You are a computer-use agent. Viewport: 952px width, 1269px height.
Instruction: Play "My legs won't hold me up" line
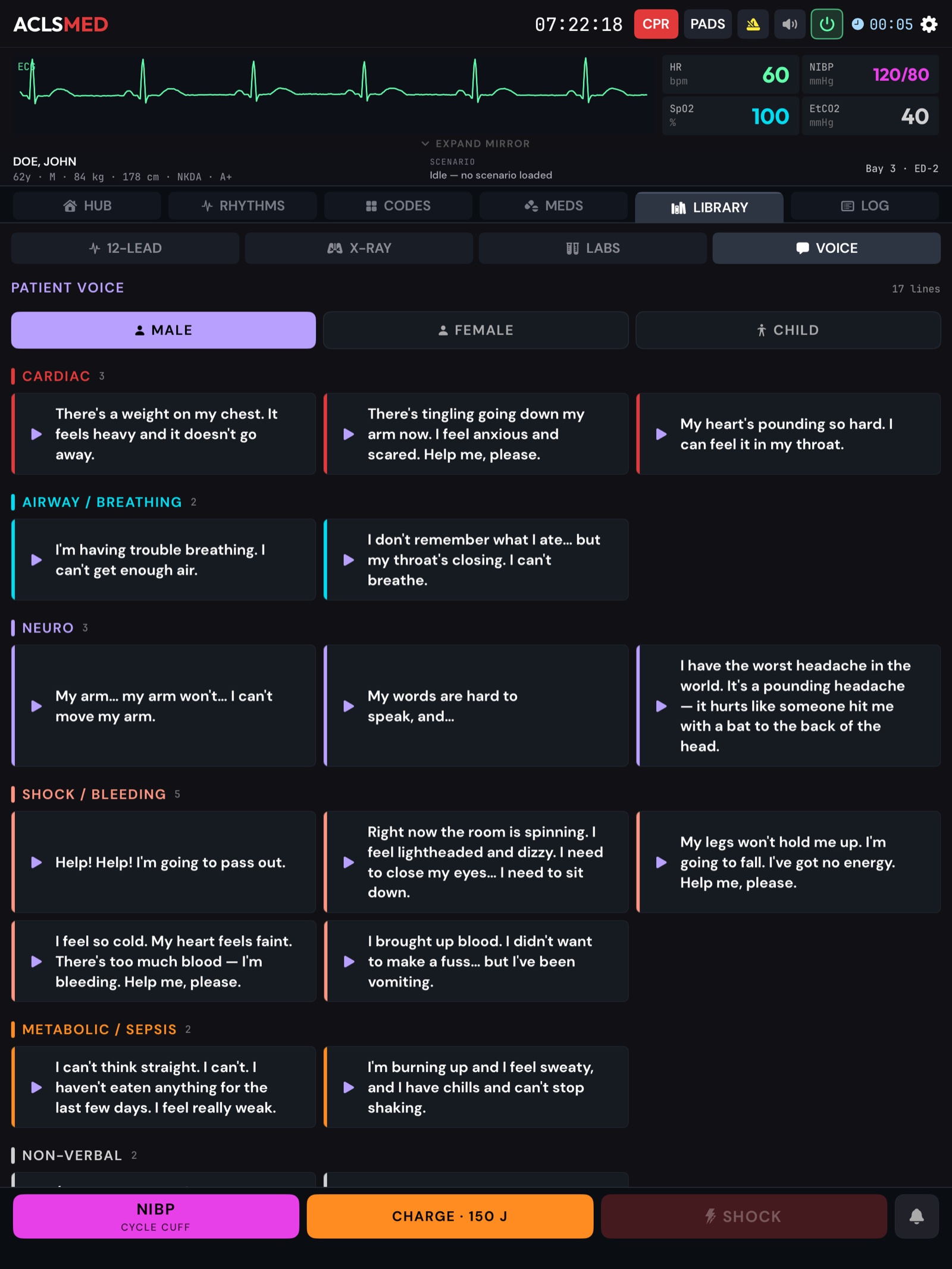pyautogui.click(x=788, y=862)
